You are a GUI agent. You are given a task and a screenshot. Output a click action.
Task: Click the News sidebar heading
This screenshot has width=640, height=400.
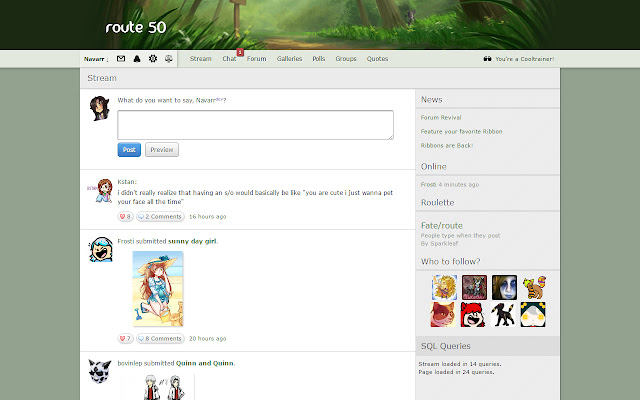pyautogui.click(x=431, y=100)
